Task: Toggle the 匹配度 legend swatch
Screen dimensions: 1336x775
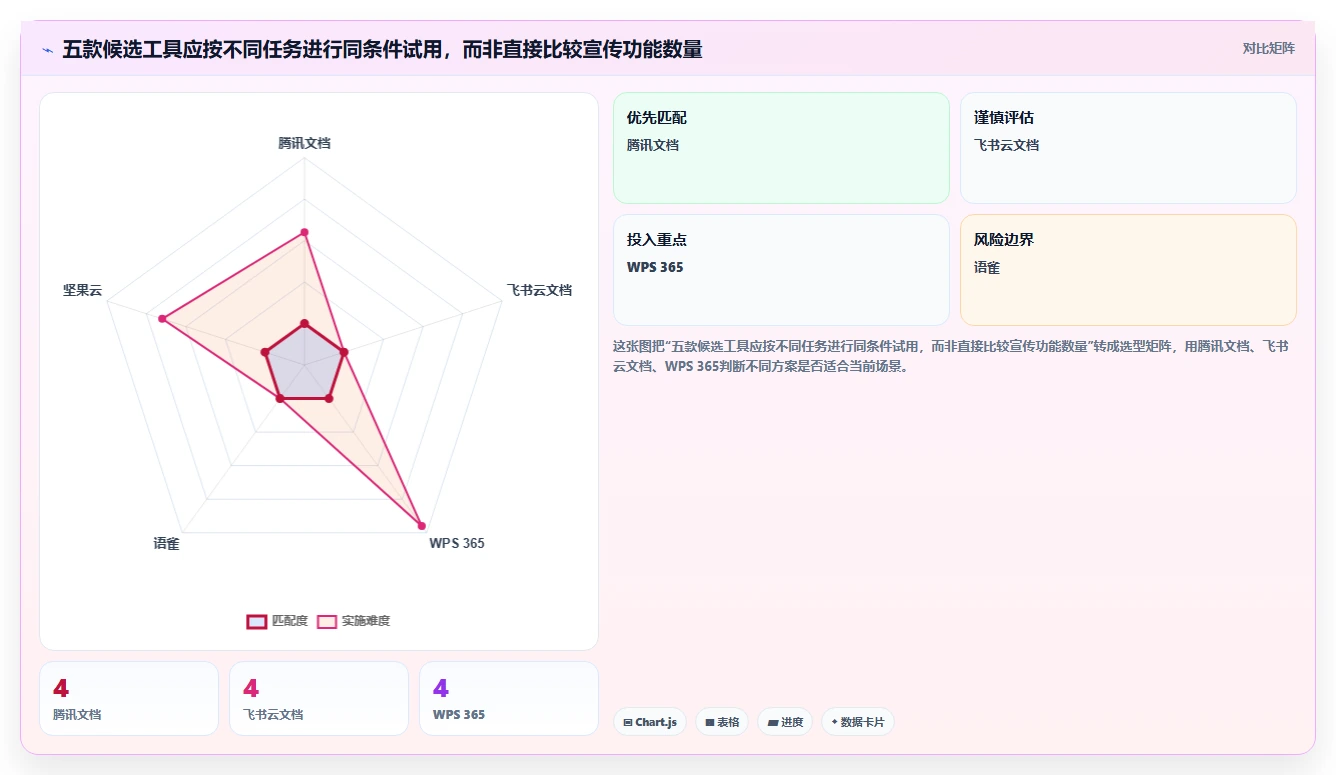Action: pos(257,621)
